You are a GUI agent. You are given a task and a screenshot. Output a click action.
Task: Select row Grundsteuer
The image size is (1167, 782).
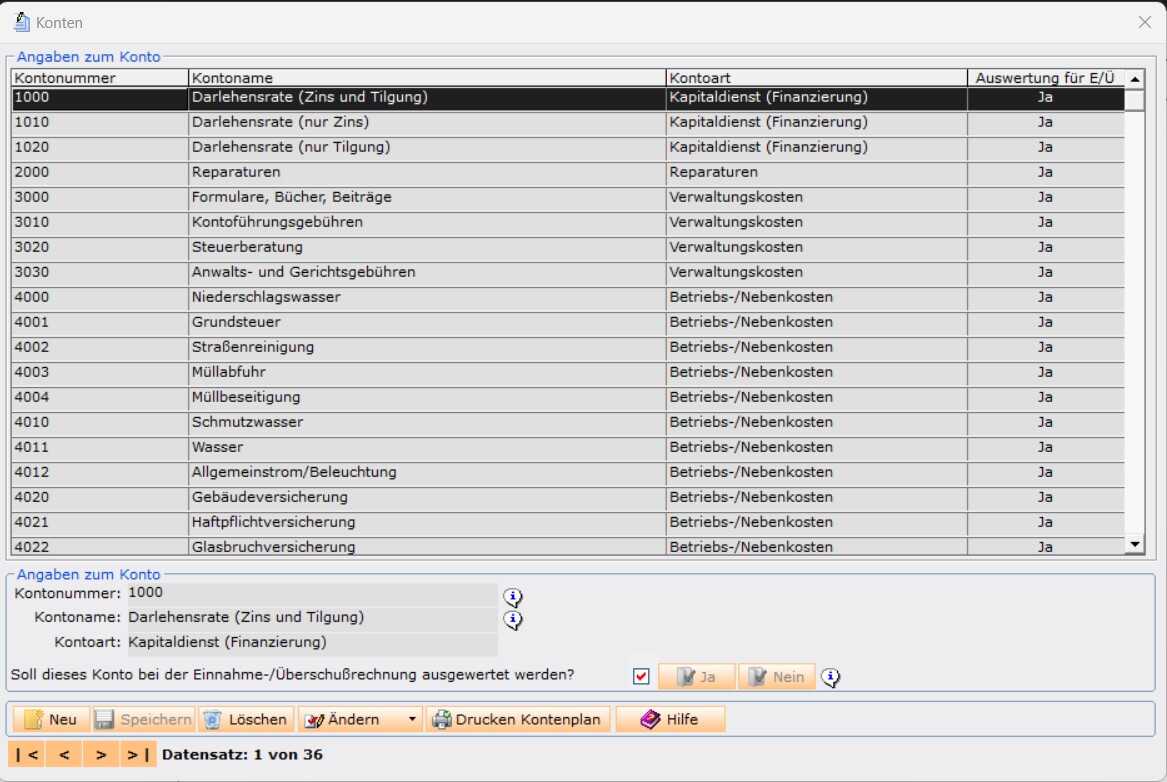pyautogui.click(x=568, y=323)
